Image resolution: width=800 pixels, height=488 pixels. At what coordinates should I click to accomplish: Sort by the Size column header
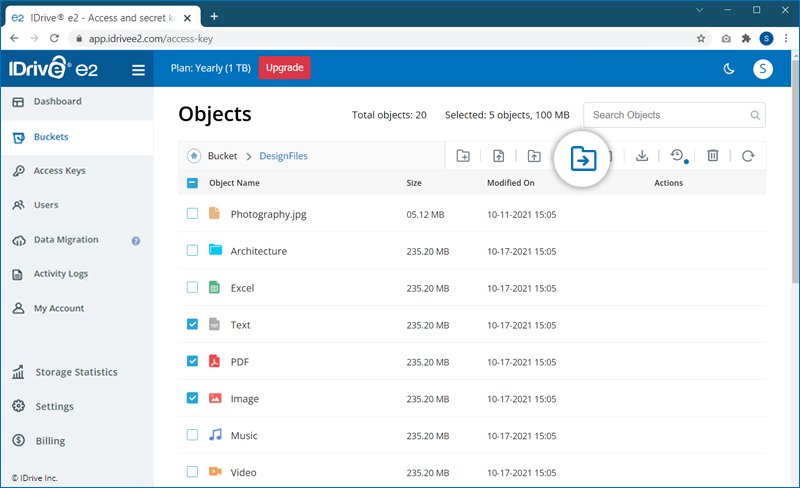(x=414, y=183)
